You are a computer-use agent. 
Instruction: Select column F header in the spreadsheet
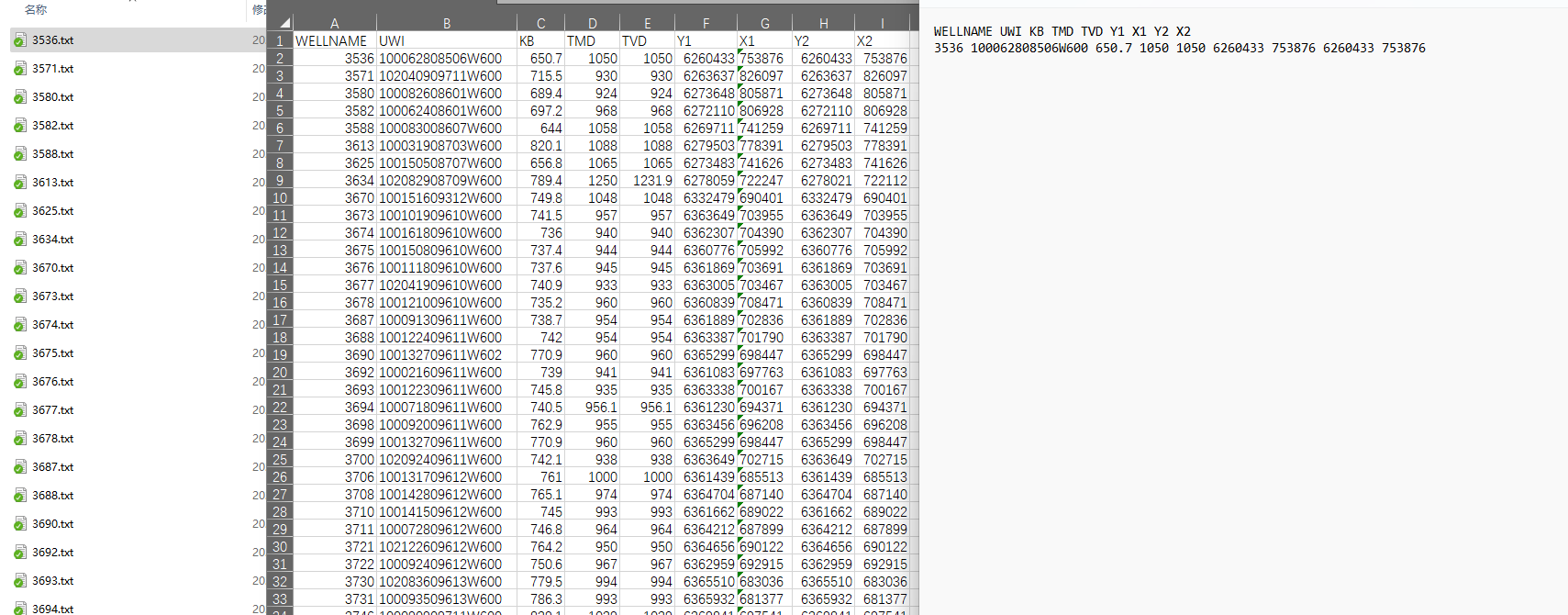pos(706,23)
